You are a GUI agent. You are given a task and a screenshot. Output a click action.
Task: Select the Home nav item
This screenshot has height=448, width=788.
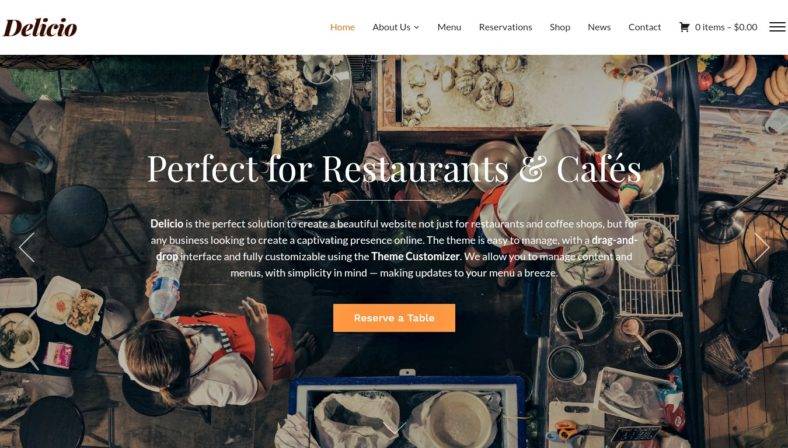click(342, 27)
